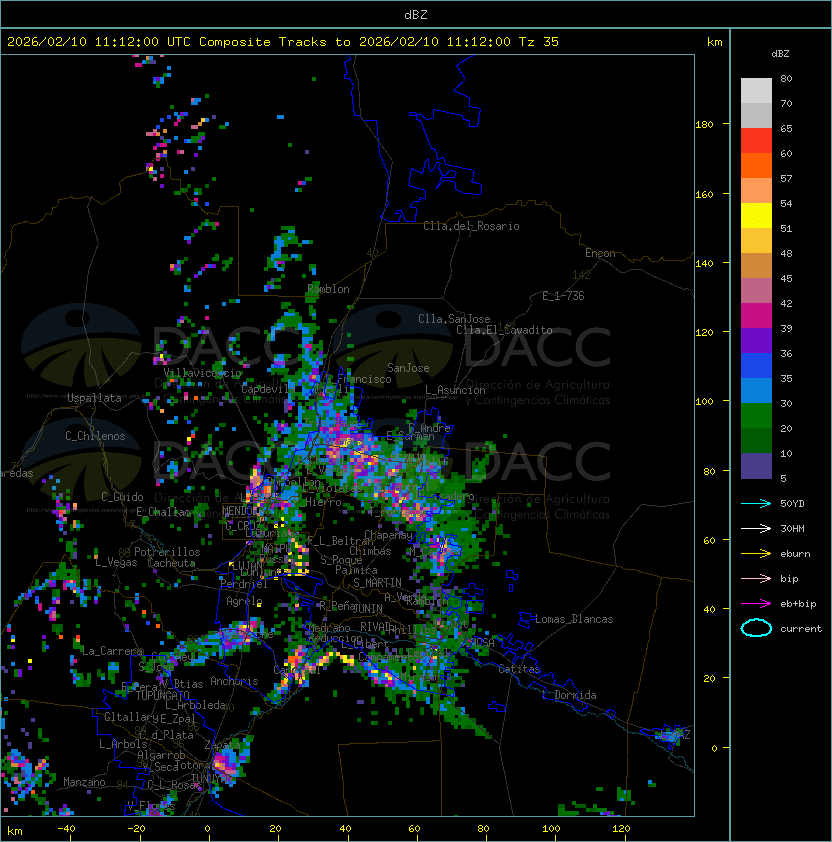Click the E_1-736 map label
832x842 pixels.
563,296
